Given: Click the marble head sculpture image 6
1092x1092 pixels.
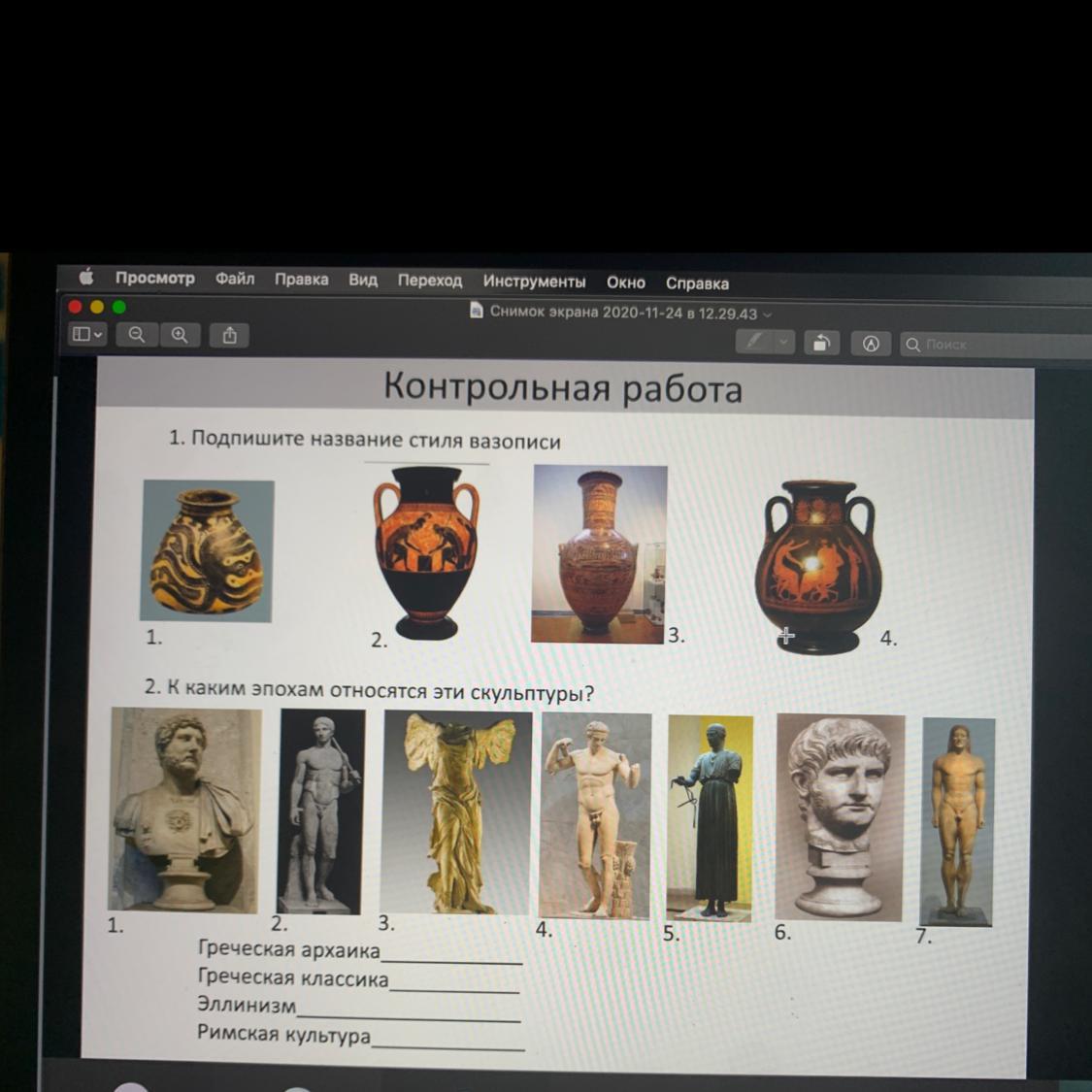Looking at the screenshot, I should pos(840,817).
